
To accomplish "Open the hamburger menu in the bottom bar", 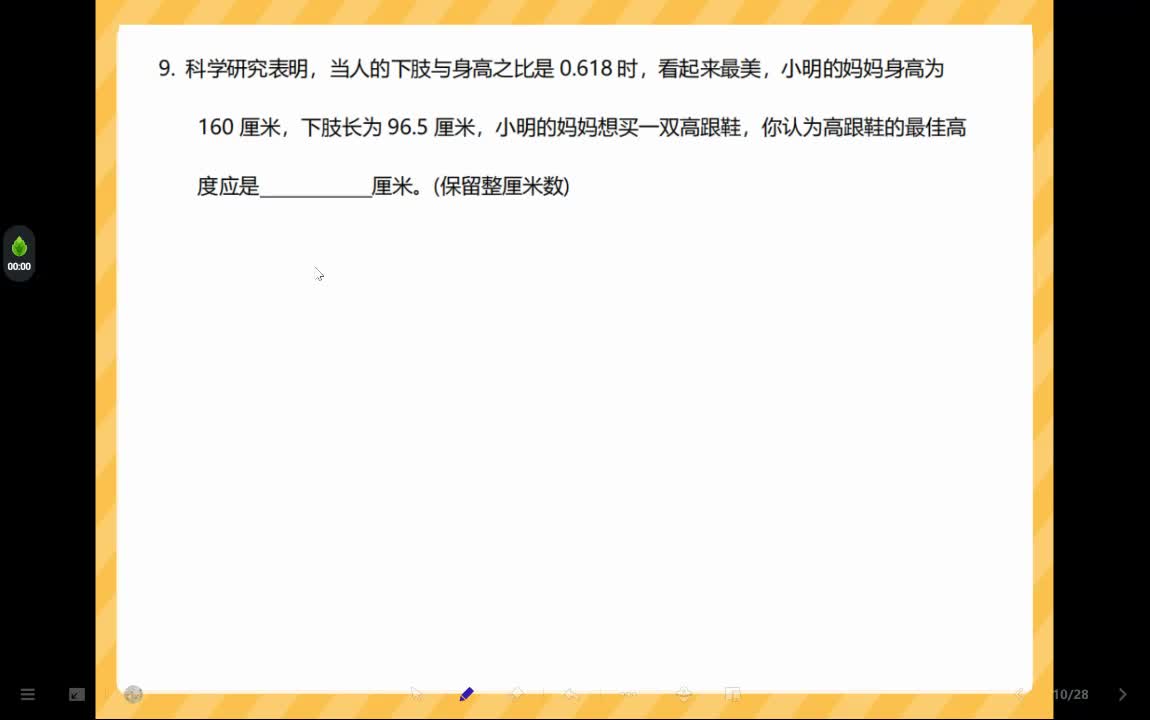I will 28,694.
